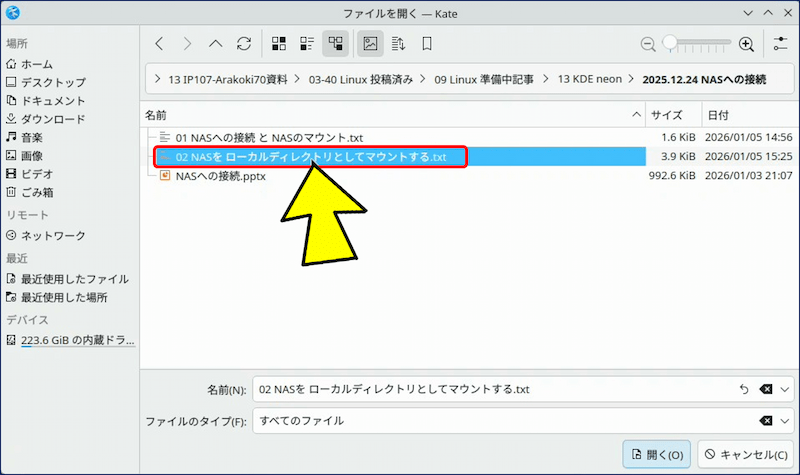Clear the name field with backspace icon
The width and height of the screenshot is (800, 475).
click(766, 389)
